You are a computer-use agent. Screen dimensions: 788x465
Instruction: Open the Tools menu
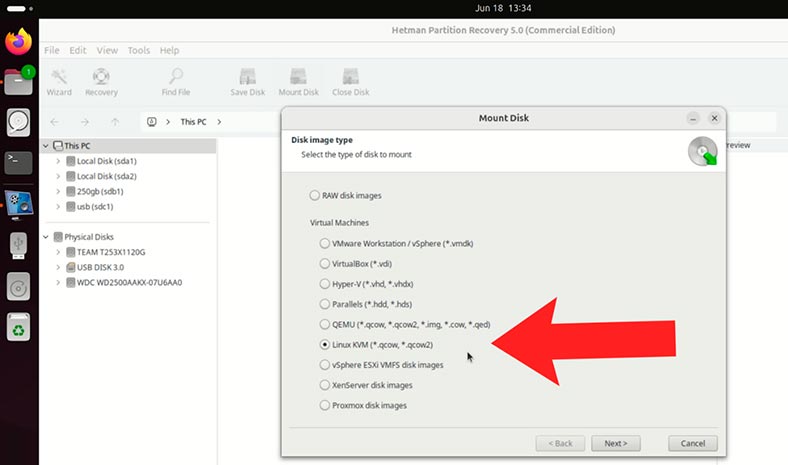139,50
